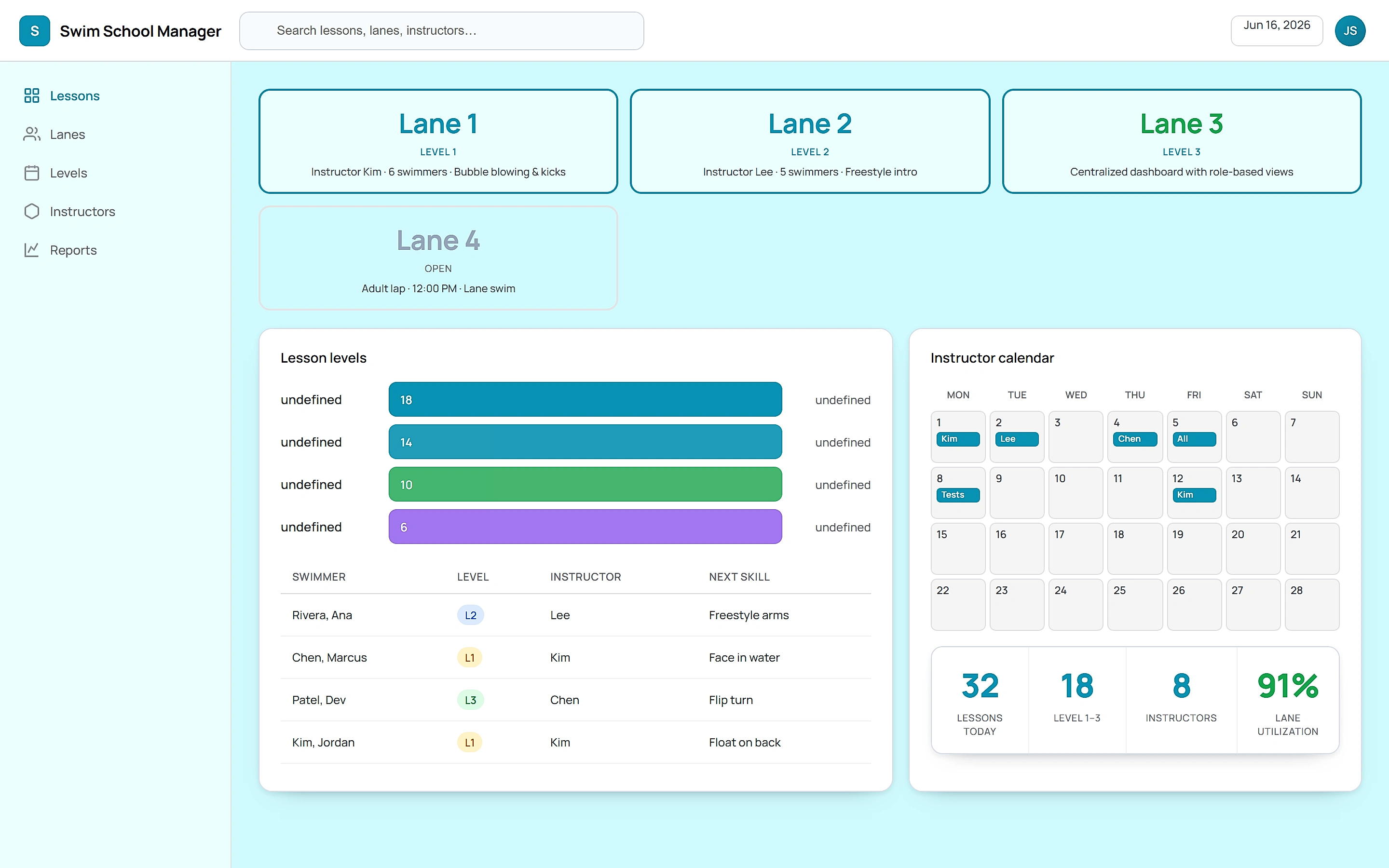Click the 18 Level 1-3 stat
This screenshot has width=1389, height=868.
1077,700
